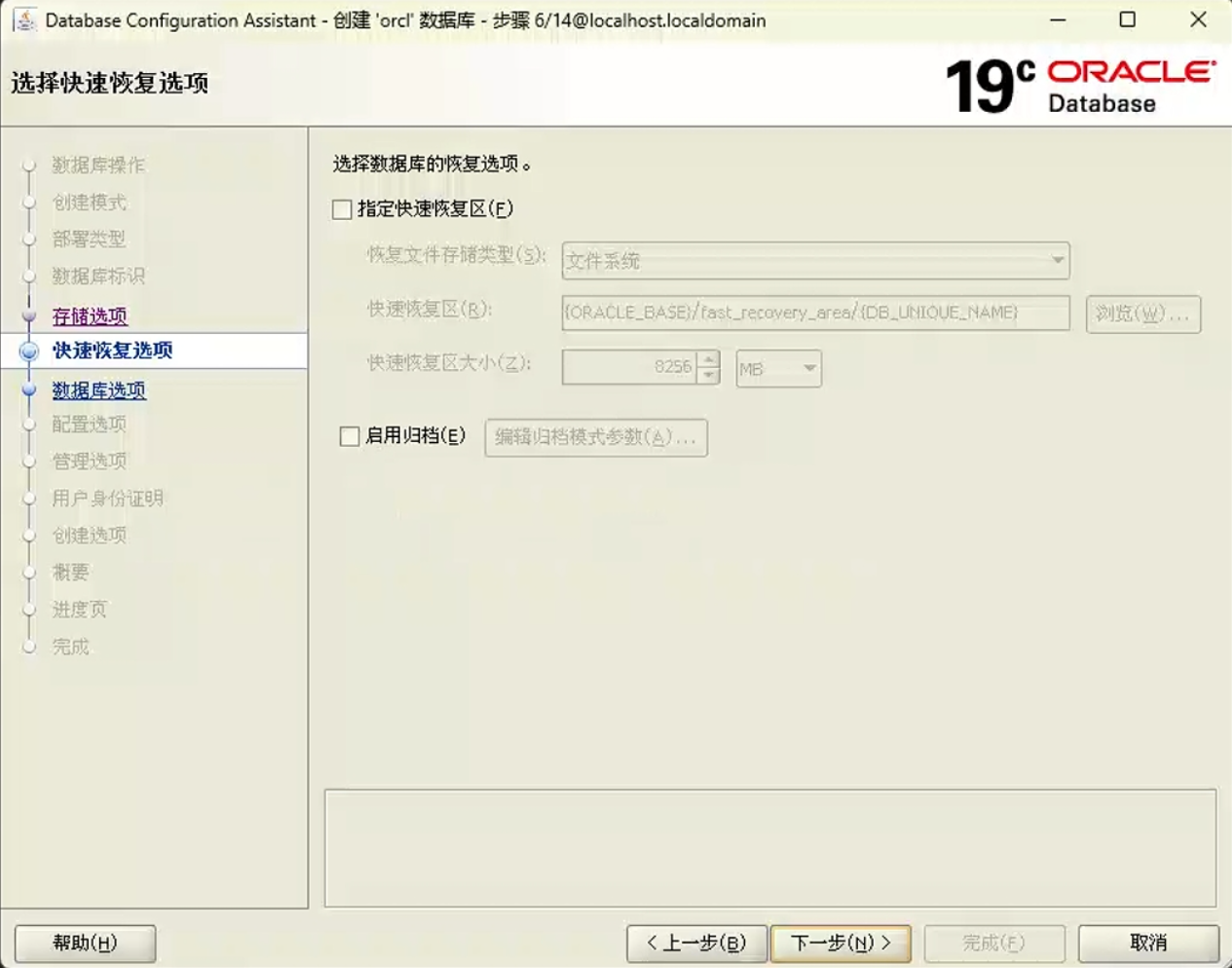The width and height of the screenshot is (1232, 968).
Task: Click the Java app icon in title bar
Action: click(24, 19)
